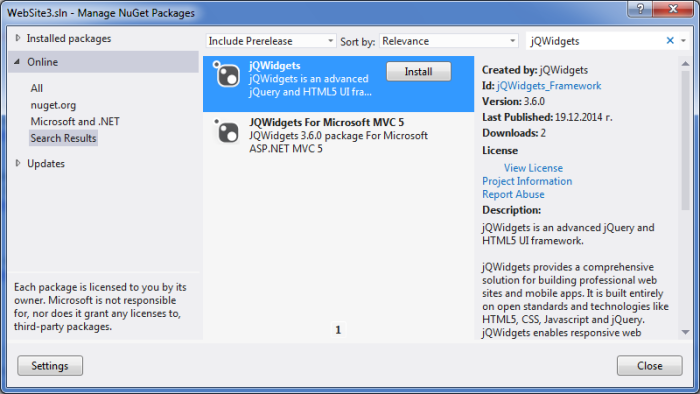Expand the Installed packages section
The image size is (700, 394).
pos(18,38)
